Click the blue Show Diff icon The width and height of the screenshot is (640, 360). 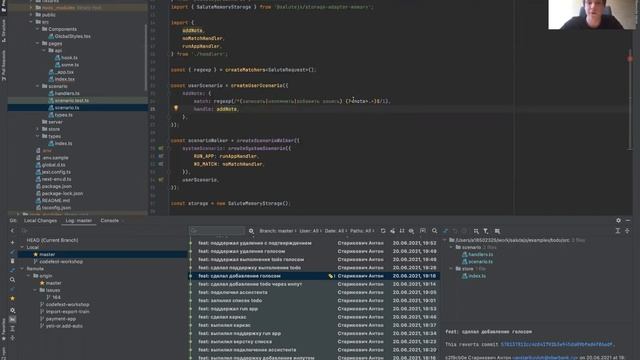(445, 231)
